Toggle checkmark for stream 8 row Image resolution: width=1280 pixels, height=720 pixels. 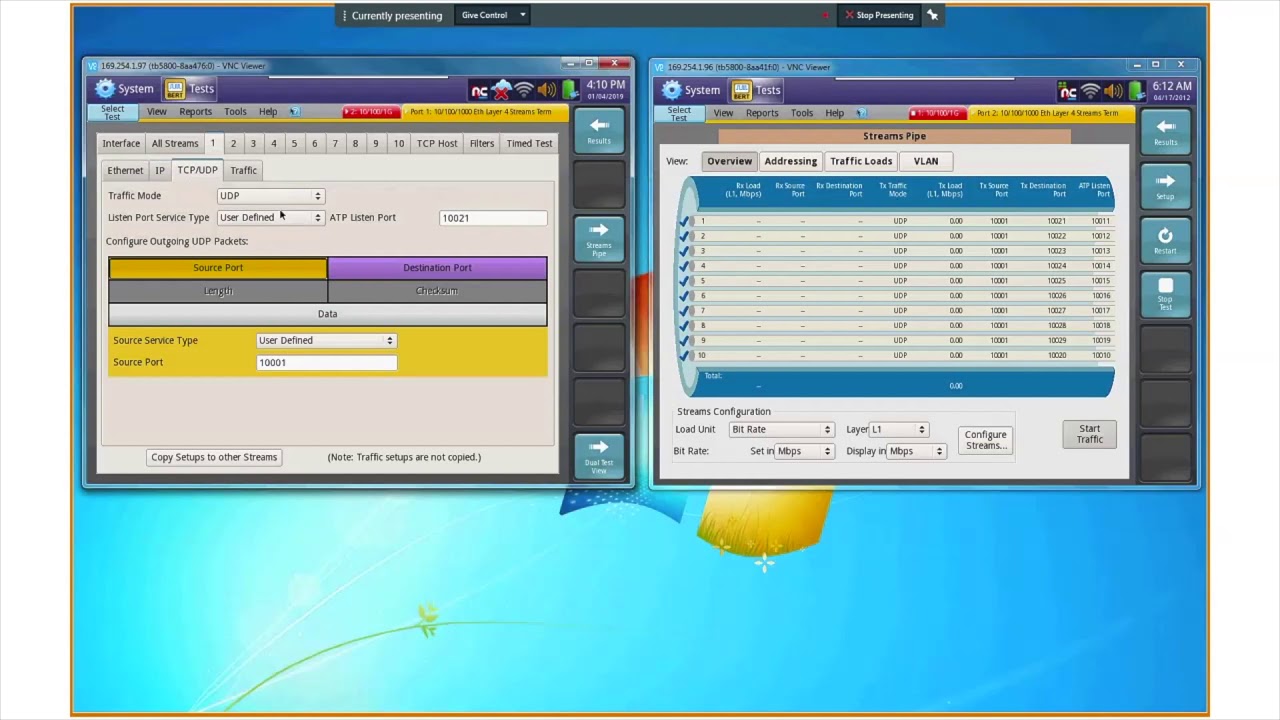point(685,326)
